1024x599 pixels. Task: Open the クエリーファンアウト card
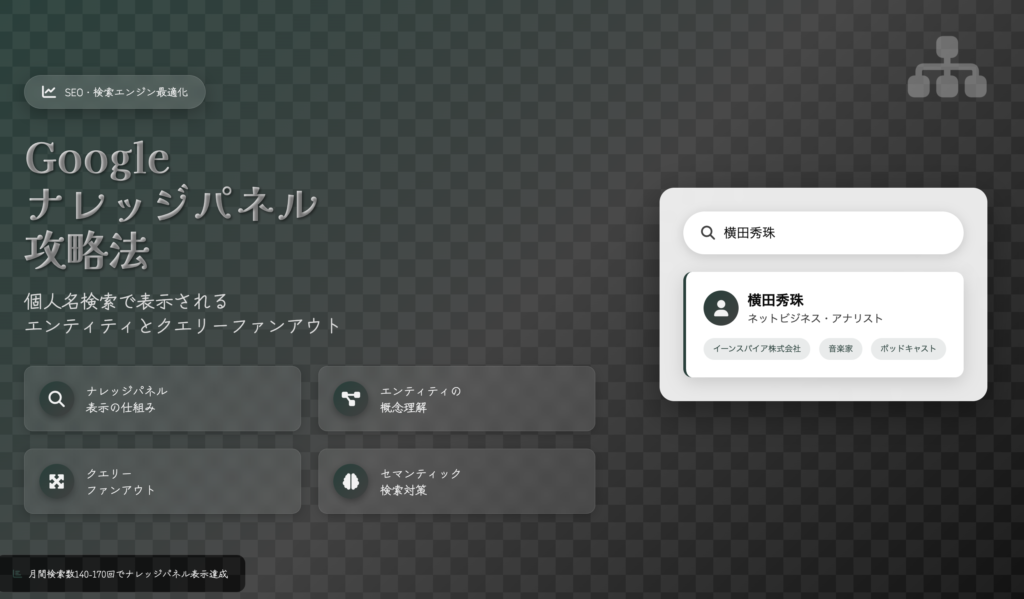[163, 481]
